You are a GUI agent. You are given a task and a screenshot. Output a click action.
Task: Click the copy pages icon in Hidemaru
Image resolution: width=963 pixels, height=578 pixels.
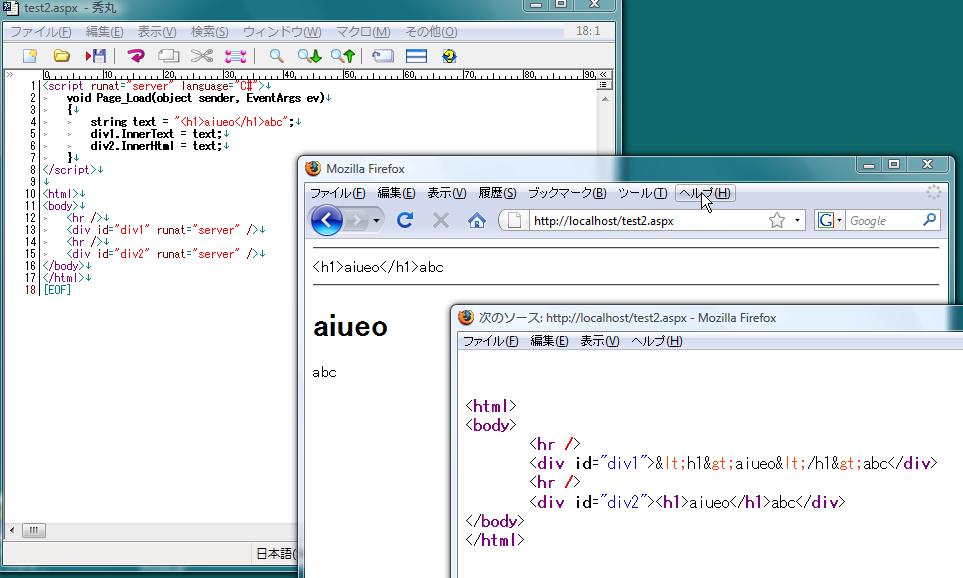click(x=168, y=57)
